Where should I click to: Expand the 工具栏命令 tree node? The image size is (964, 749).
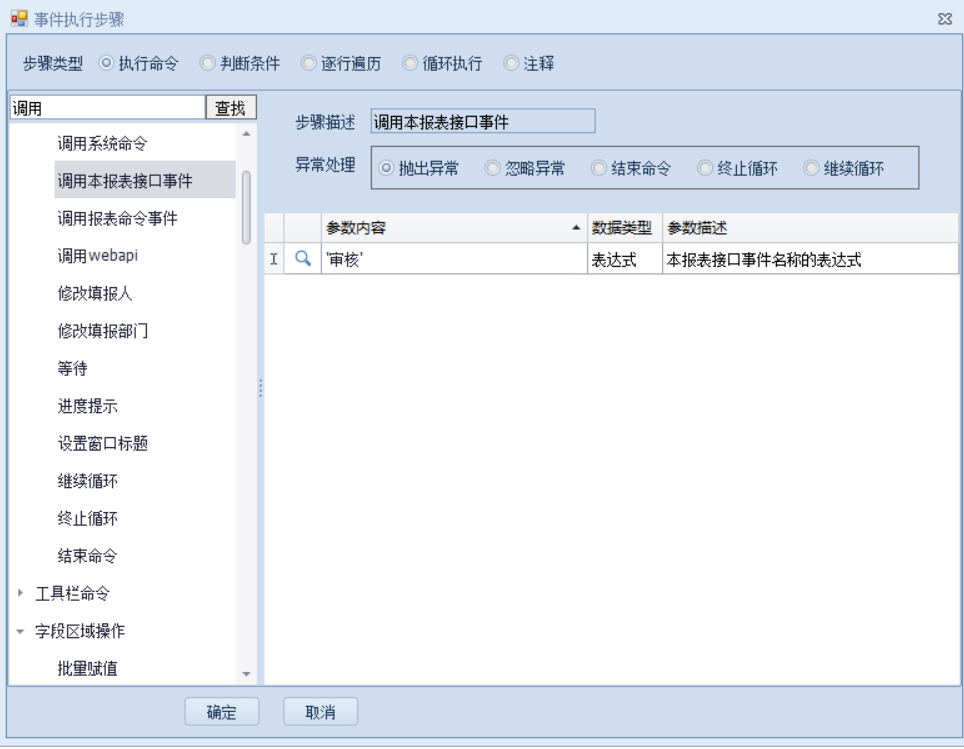pyautogui.click(x=20, y=594)
